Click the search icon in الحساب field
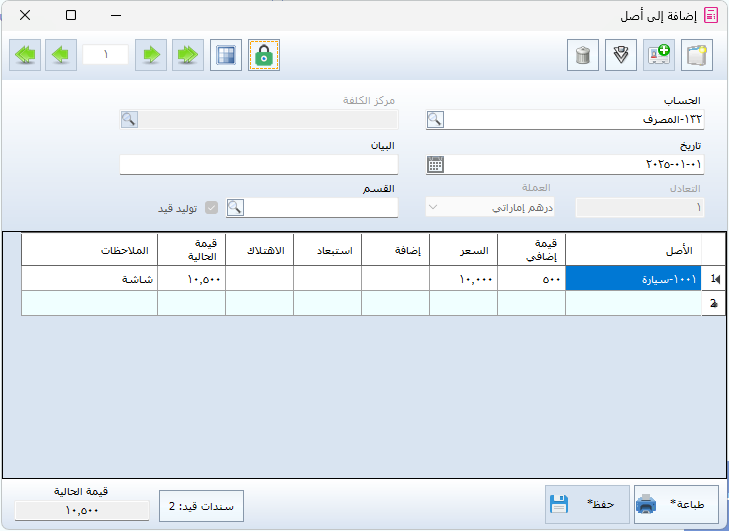Image resolution: width=729 pixels, height=531 pixels. tap(435, 120)
